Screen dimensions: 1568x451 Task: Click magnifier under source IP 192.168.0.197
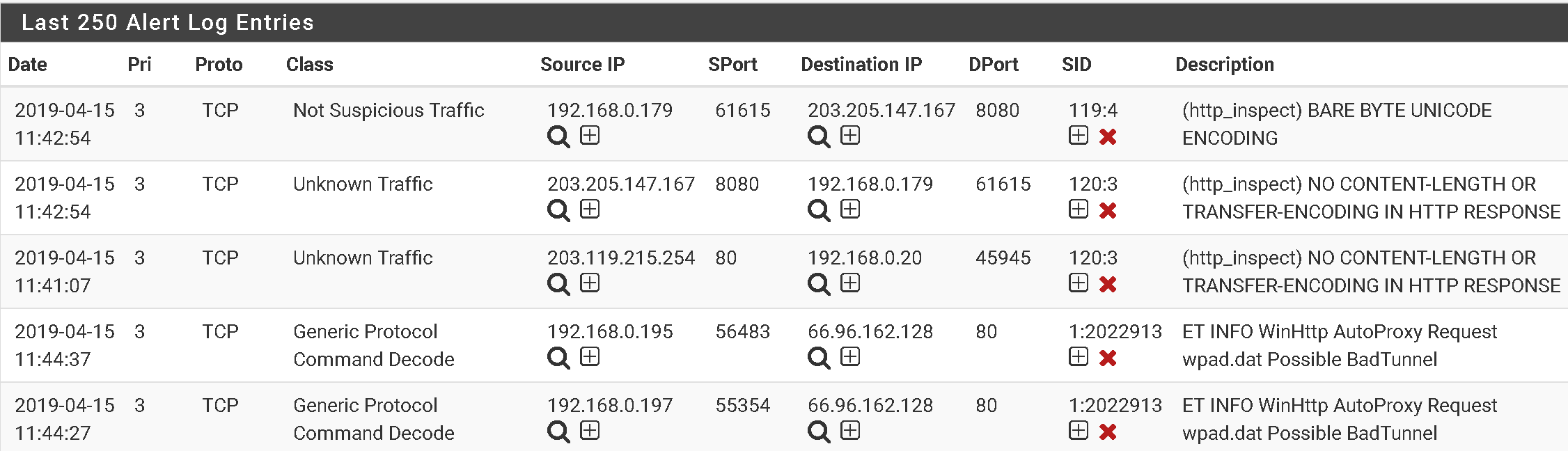click(558, 432)
